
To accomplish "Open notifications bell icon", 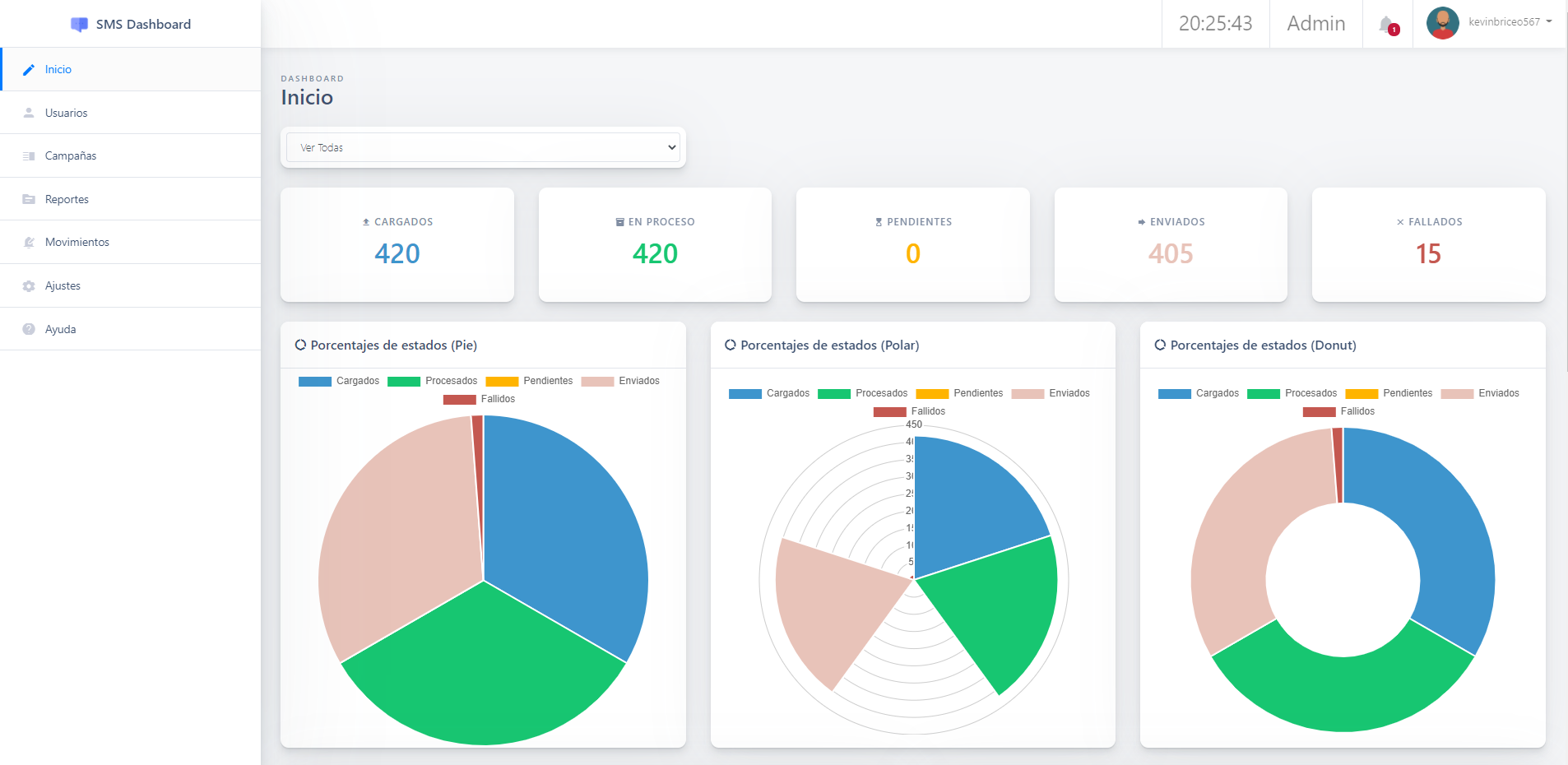I will pyautogui.click(x=1387, y=25).
